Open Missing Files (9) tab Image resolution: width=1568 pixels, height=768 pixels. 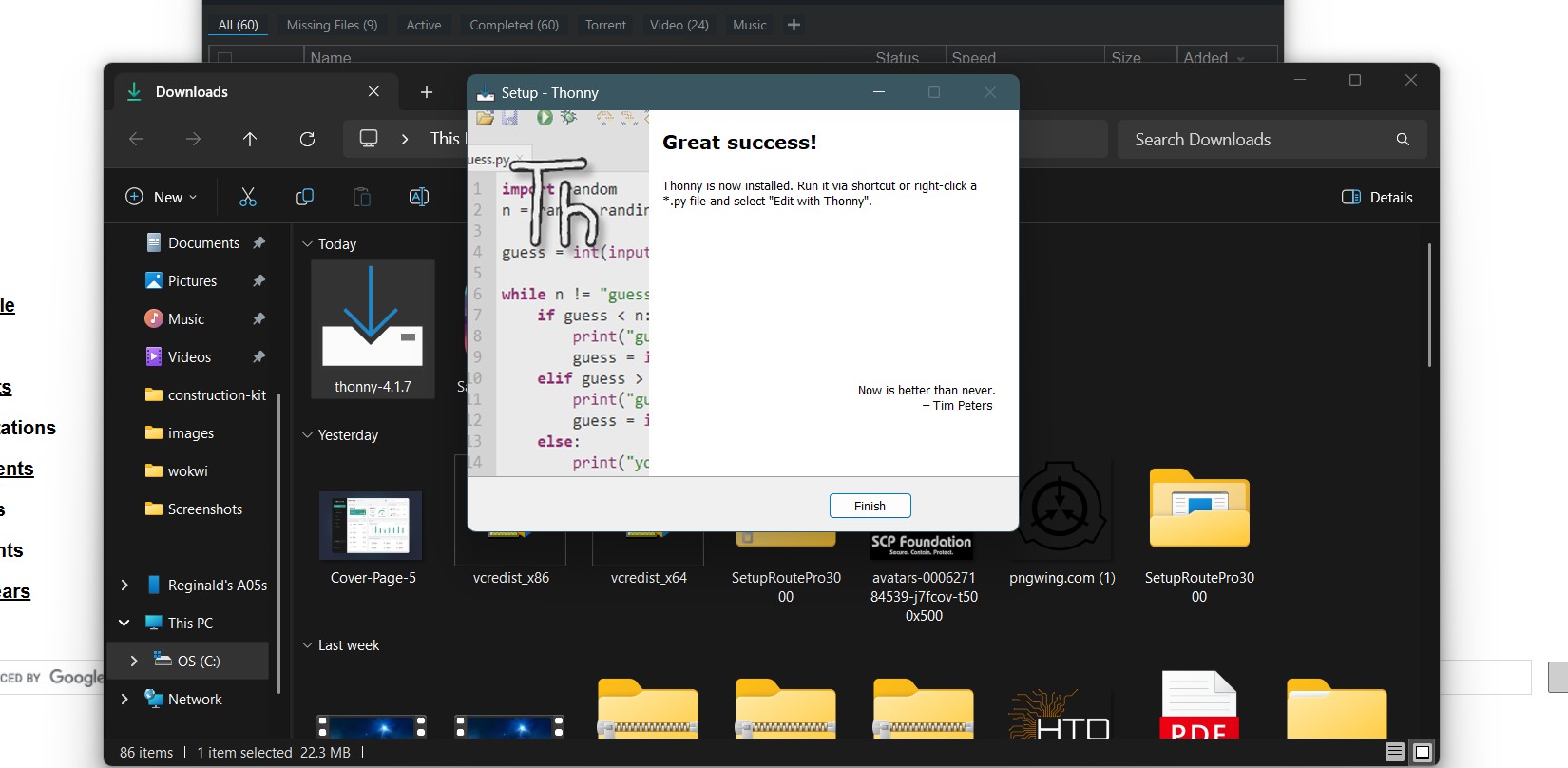click(332, 25)
